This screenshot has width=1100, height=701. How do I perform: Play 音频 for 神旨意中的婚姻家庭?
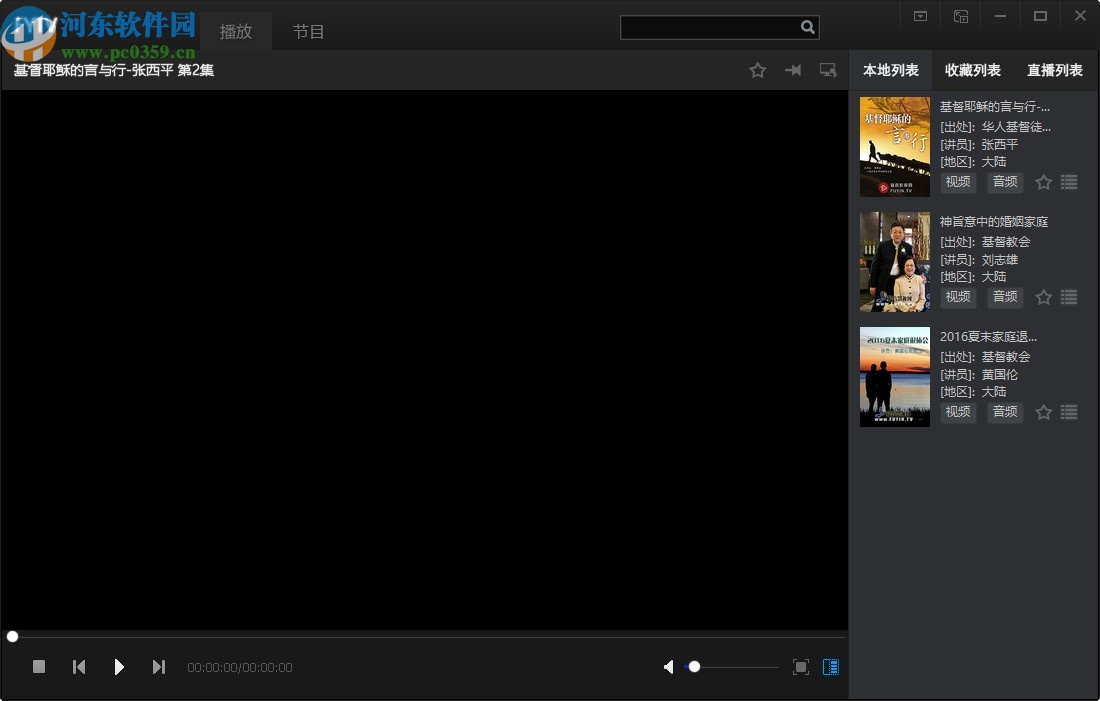[x=1005, y=297]
